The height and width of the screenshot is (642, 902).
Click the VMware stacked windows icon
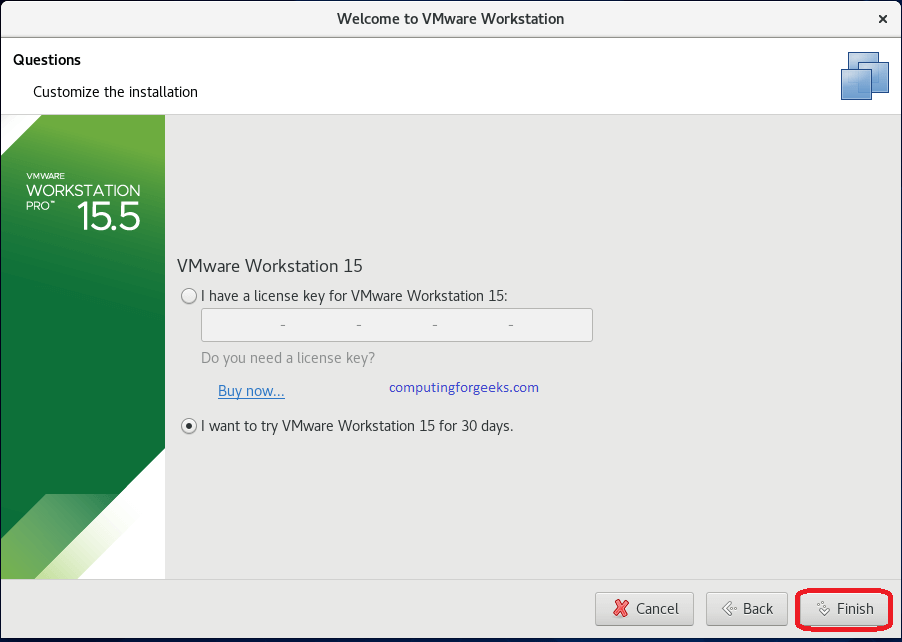[x=864, y=75]
